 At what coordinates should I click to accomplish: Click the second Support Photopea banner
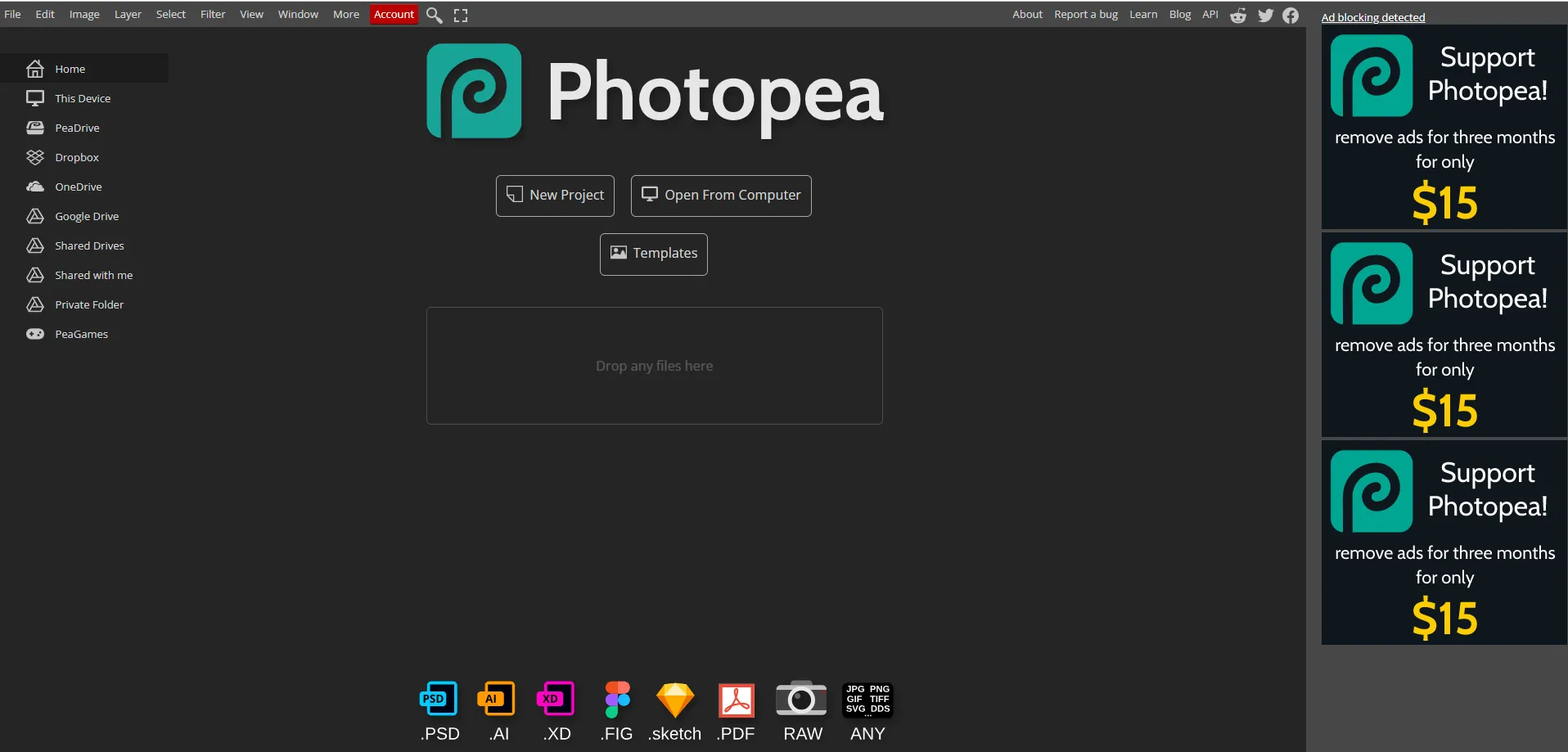pos(1444,335)
